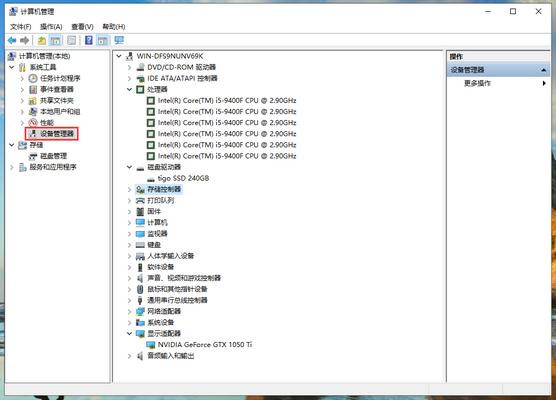Select the NVIDIA GeForce GTX 1050 Ti device
556x400 pixels.
point(205,345)
